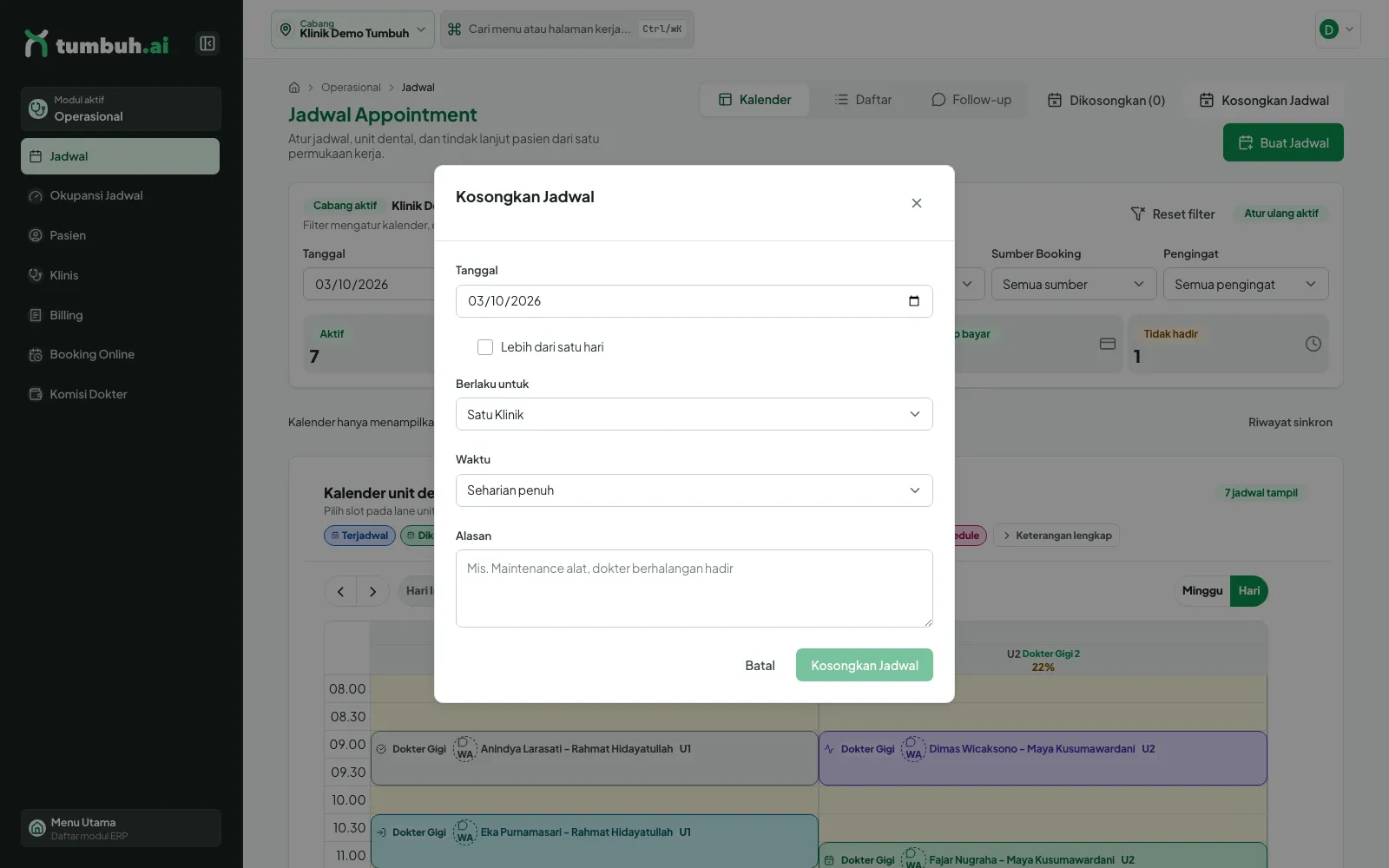The height and width of the screenshot is (868, 1389).
Task: Switch calendar view to Minggu
Action: [x=1202, y=591]
